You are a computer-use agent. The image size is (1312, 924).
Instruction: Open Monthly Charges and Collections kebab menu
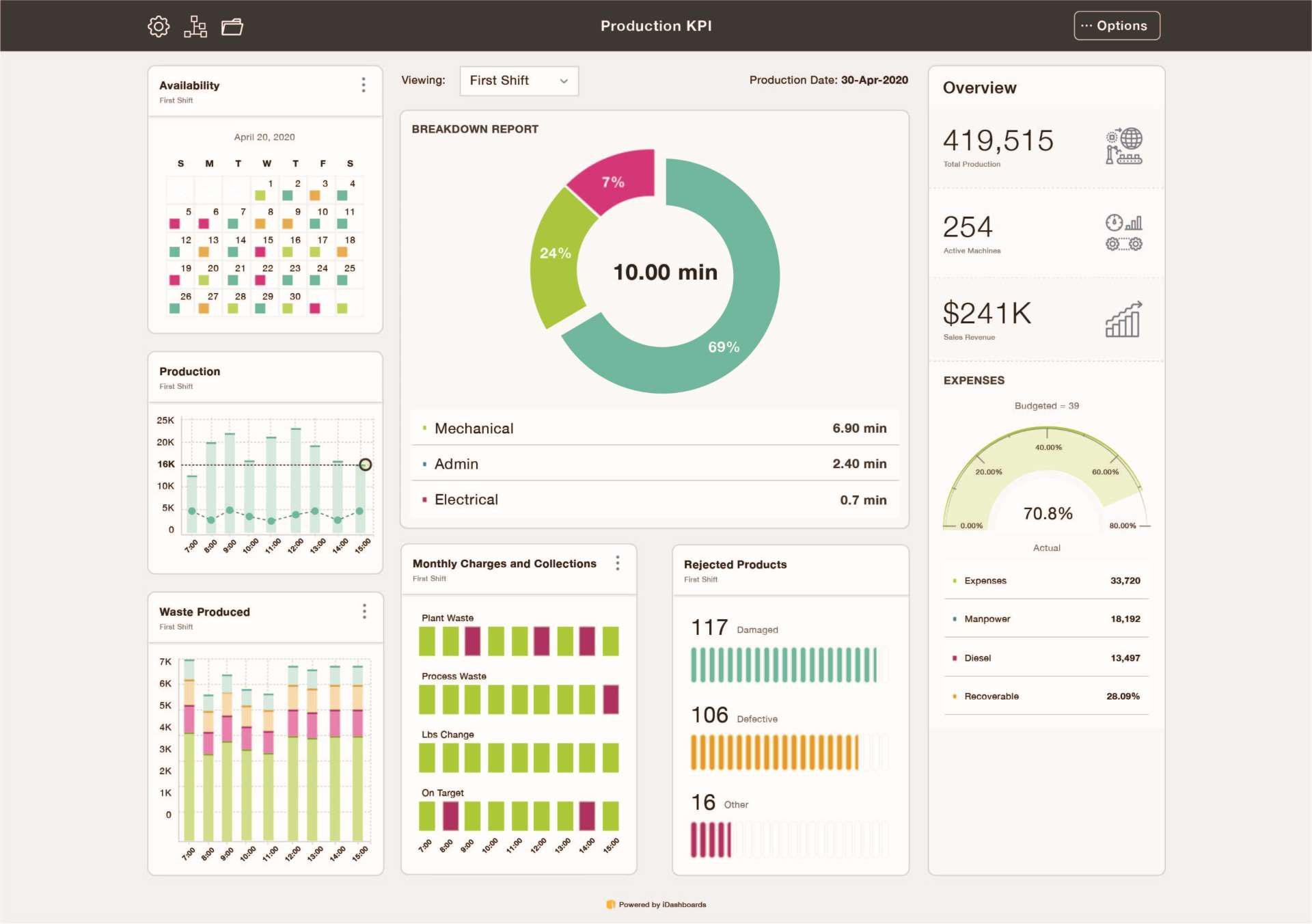click(x=618, y=562)
